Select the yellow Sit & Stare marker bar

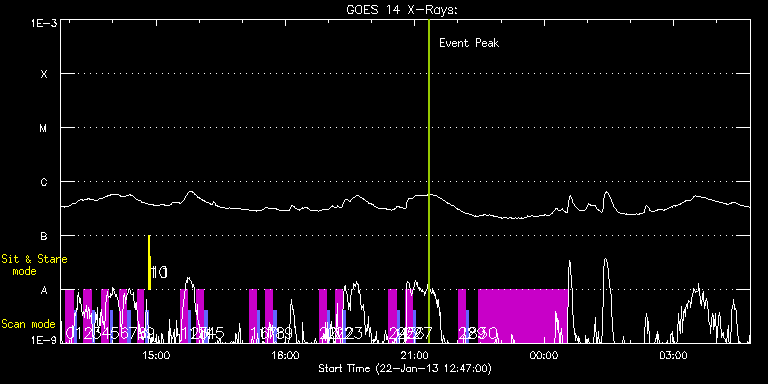(x=149, y=263)
